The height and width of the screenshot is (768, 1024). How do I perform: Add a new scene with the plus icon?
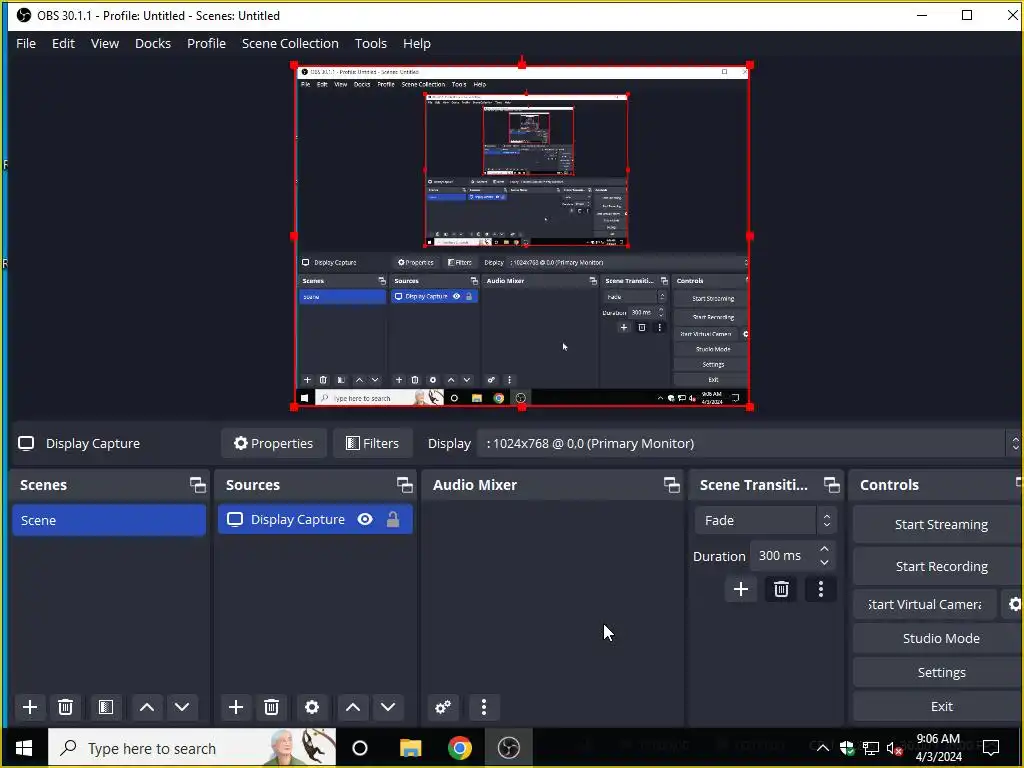tap(29, 707)
